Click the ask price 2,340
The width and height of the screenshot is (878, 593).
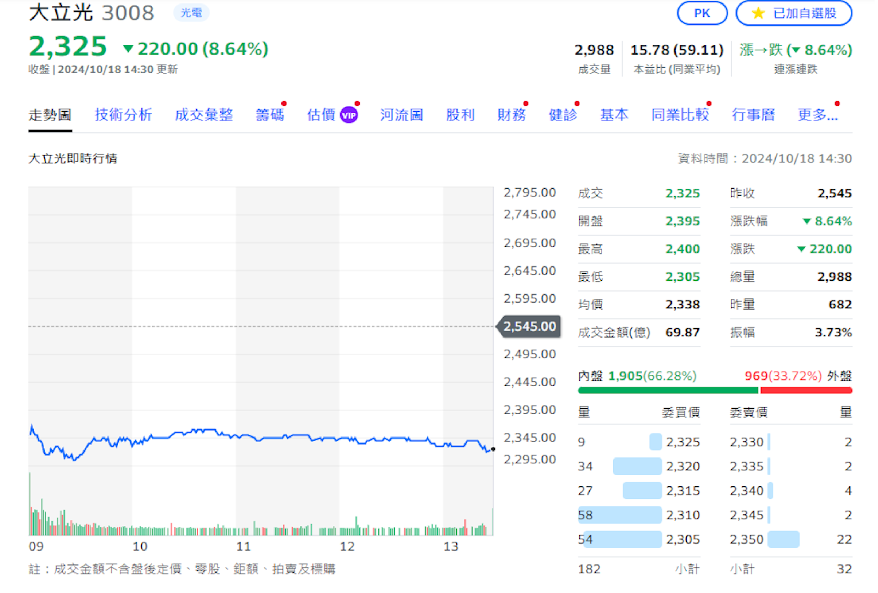pos(747,491)
